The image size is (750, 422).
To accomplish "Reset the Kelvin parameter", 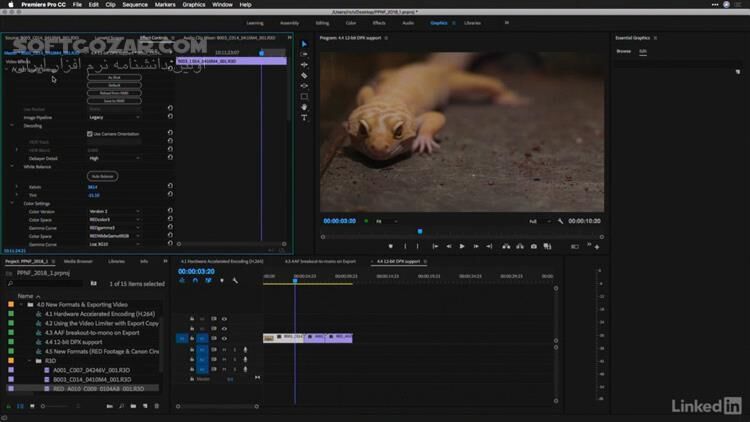I will coord(170,186).
